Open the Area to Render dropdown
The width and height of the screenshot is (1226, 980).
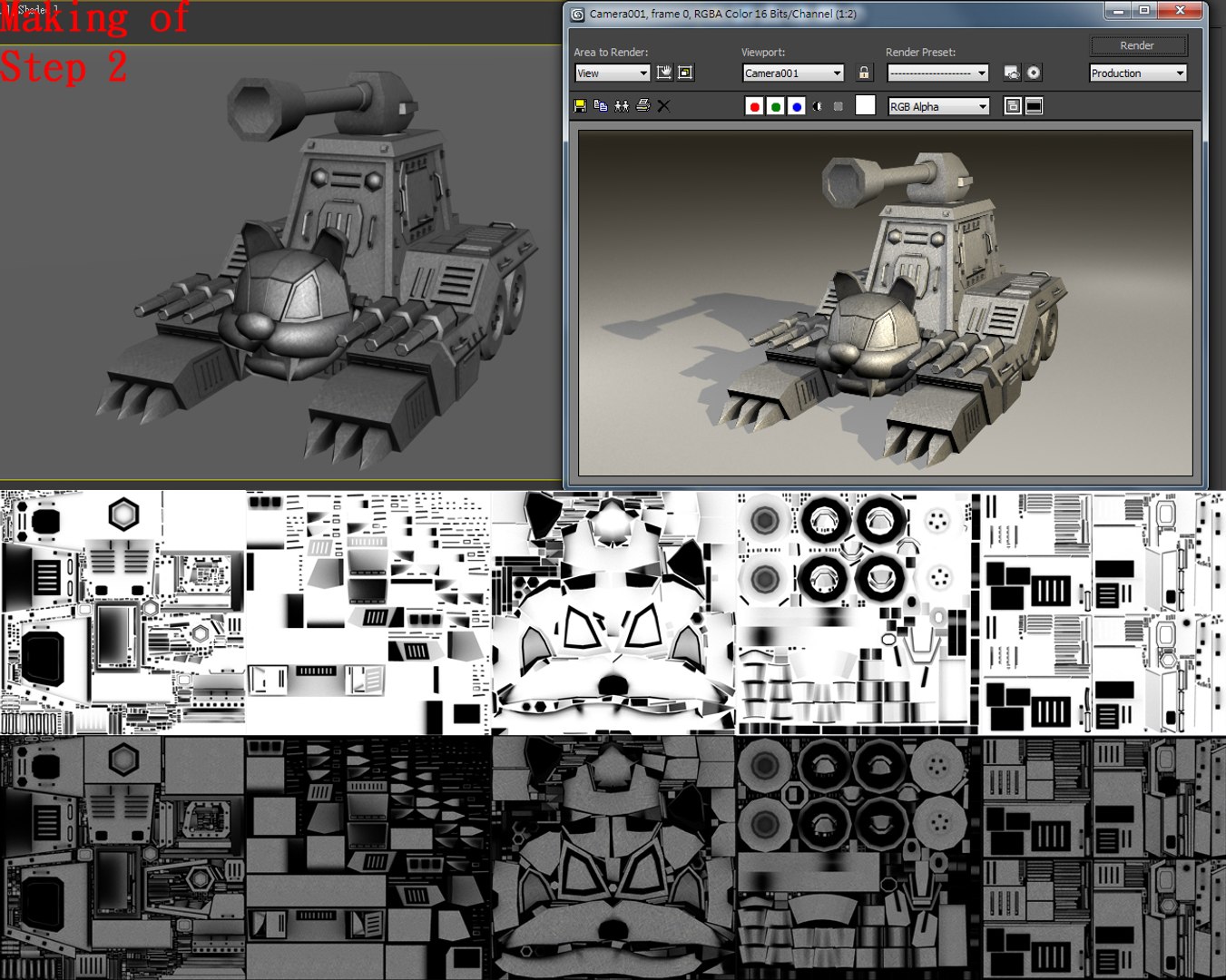click(x=613, y=73)
